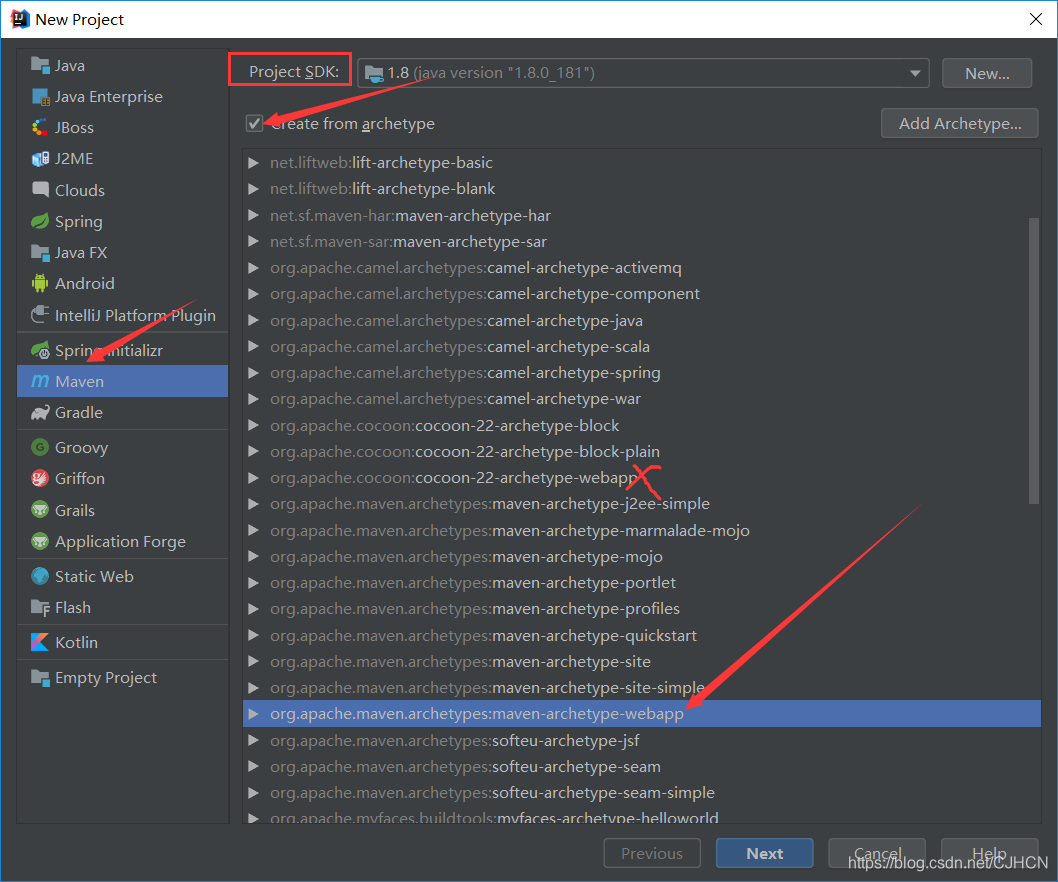Click the Spring leaf icon
The height and width of the screenshot is (882, 1058).
tap(40, 221)
